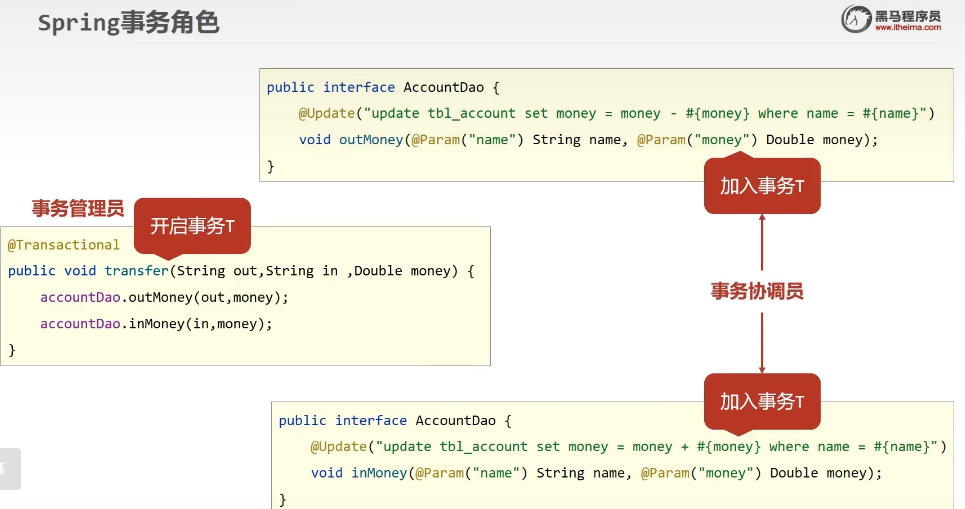The height and width of the screenshot is (509, 965).
Task: Click the Spring事务角色 slide title
Action: (x=128, y=23)
